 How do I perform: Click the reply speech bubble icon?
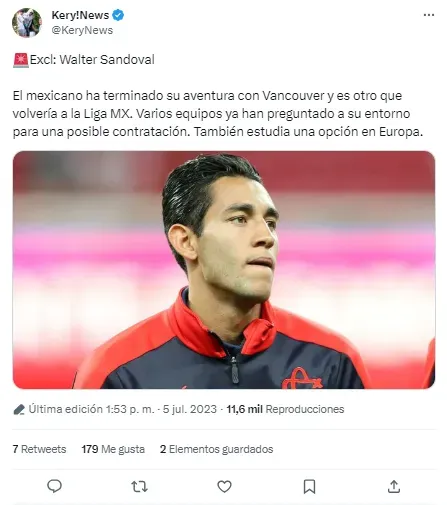point(54,486)
